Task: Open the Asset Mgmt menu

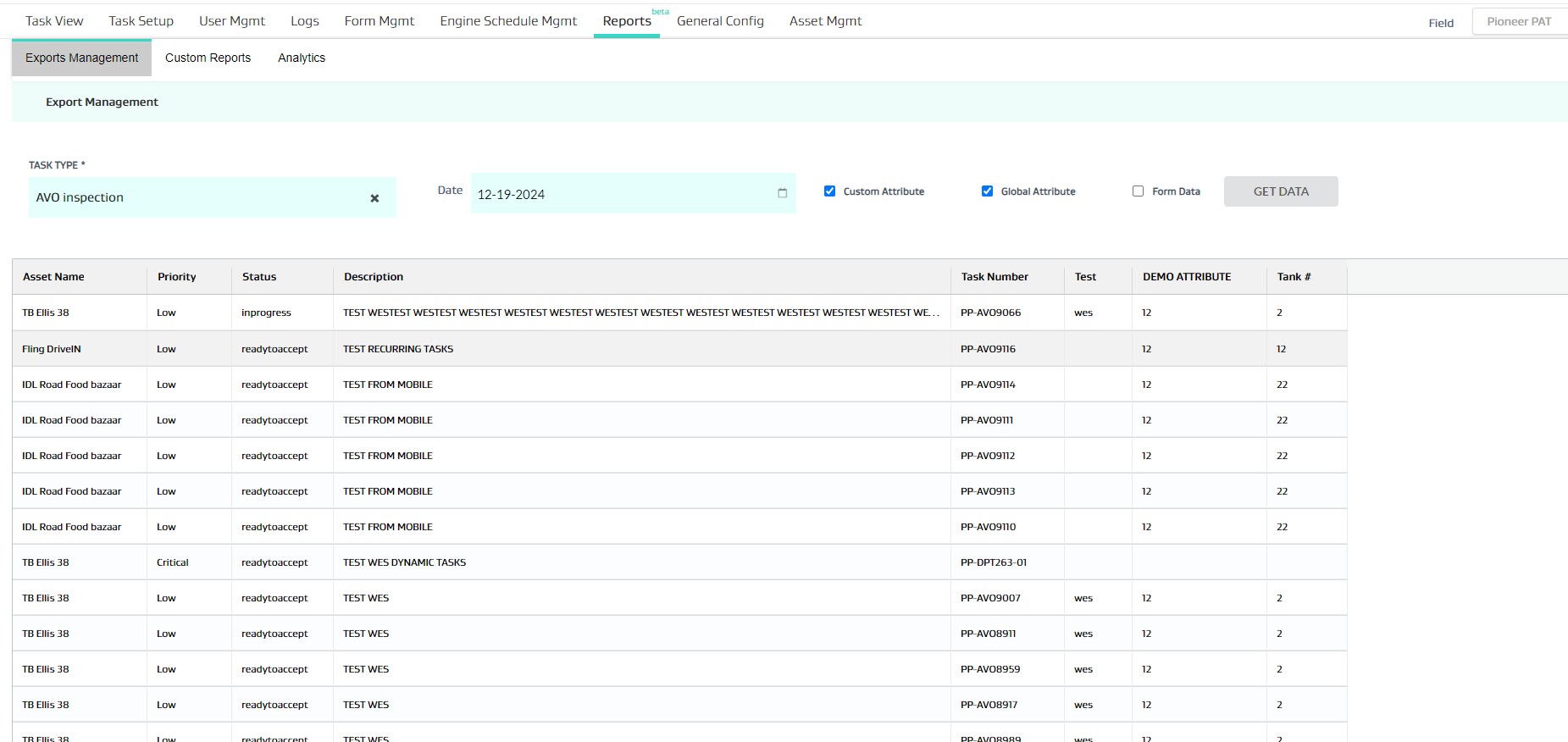Action: coord(825,21)
